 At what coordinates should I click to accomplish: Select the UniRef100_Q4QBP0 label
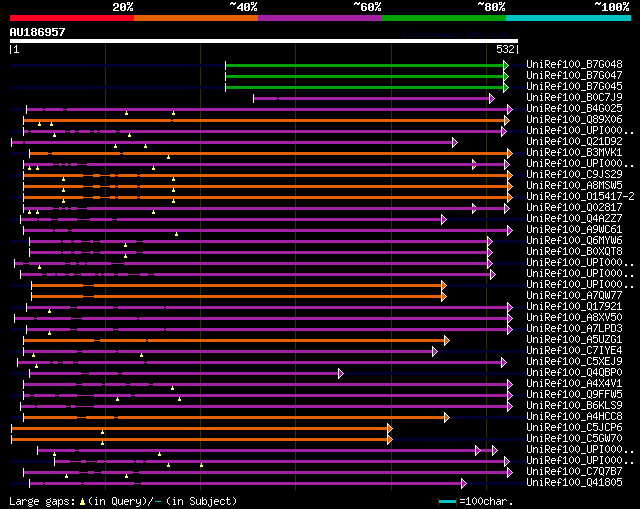574,372
